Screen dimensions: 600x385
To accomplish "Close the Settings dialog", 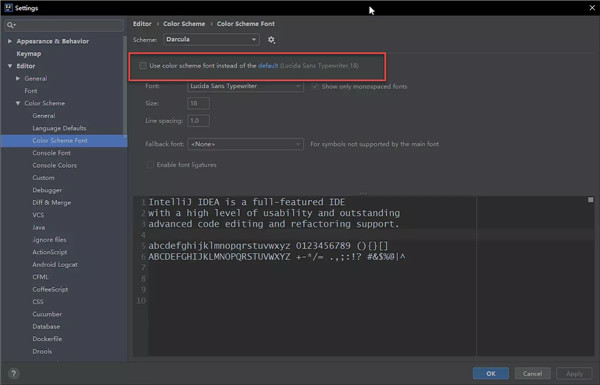I will 592,8.
